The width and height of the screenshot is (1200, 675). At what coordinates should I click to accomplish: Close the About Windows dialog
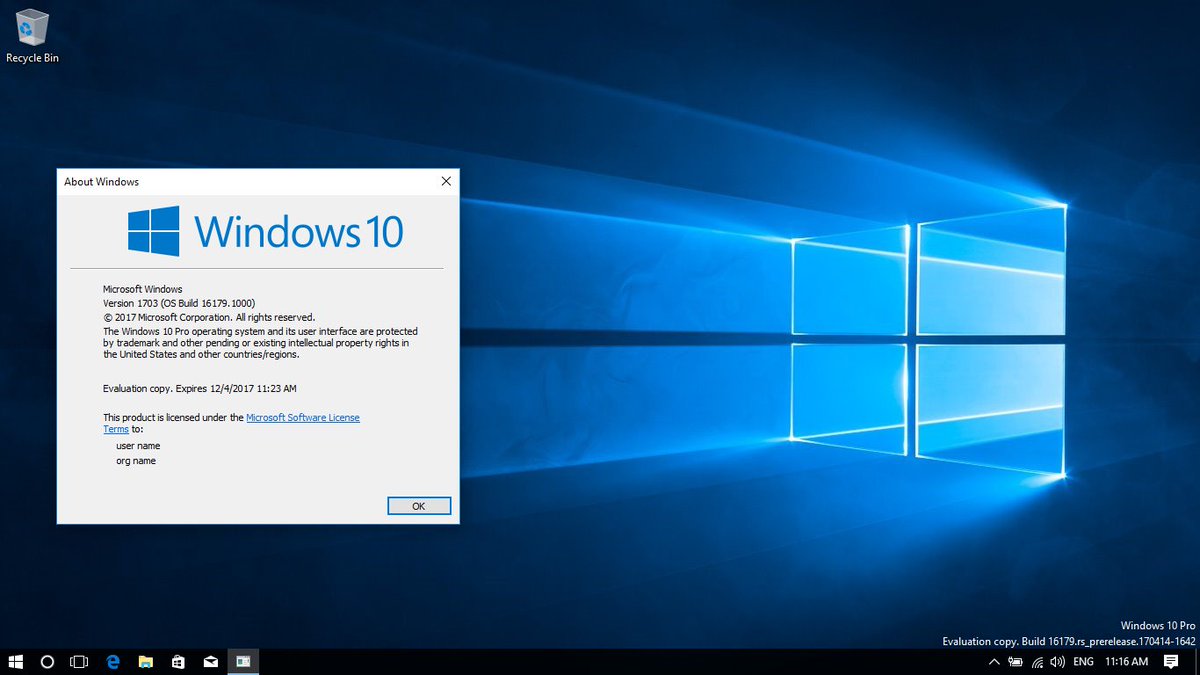click(x=446, y=182)
